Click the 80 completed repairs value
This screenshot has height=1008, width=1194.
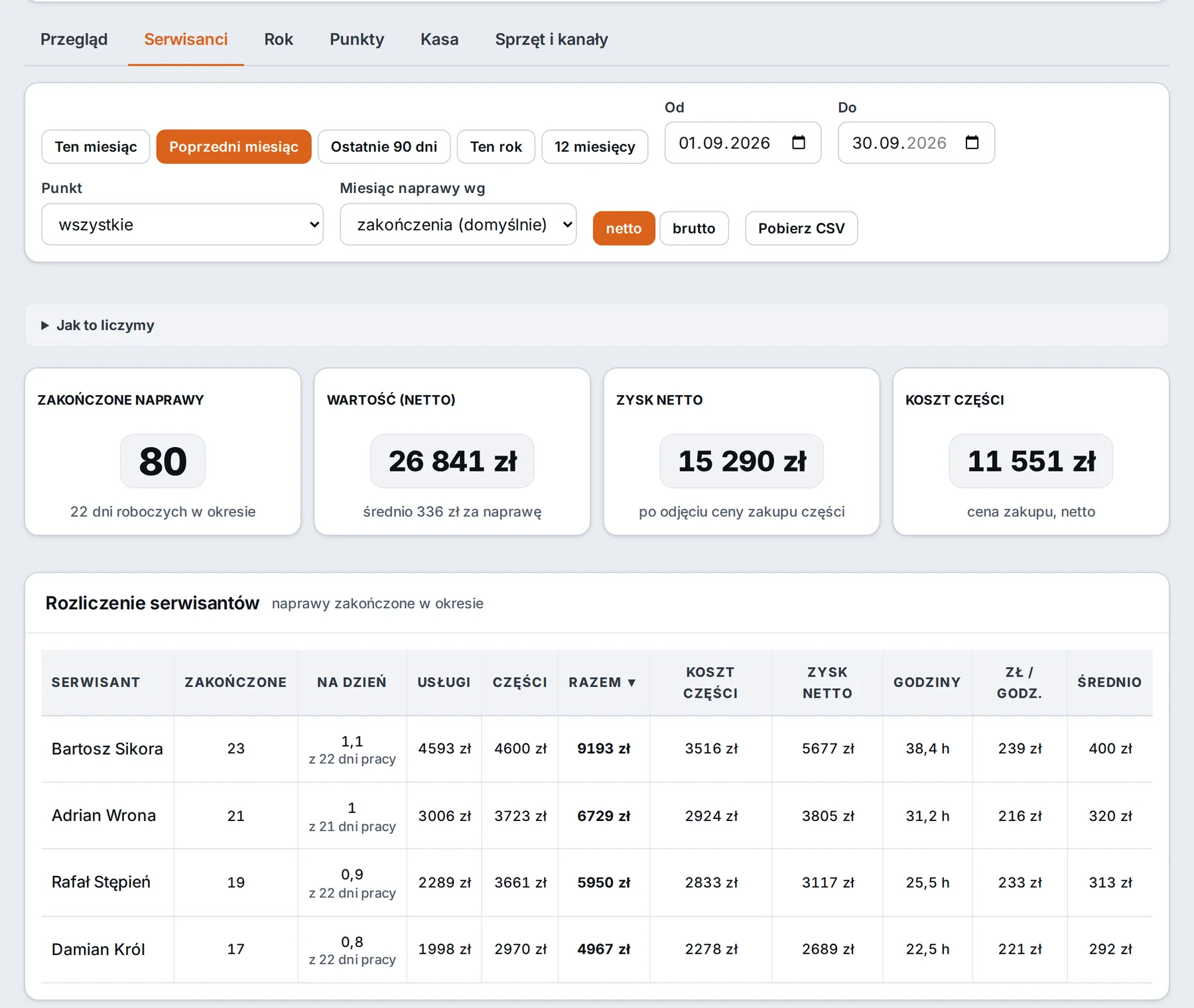click(163, 461)
